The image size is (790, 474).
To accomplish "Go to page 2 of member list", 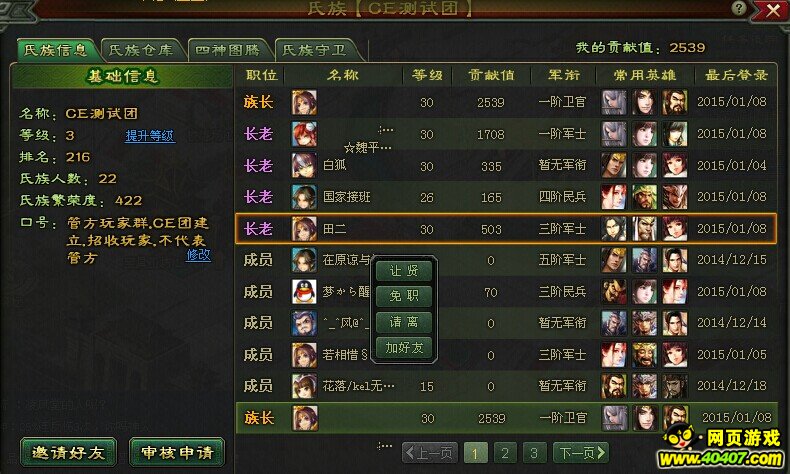I will coord(505,453).
